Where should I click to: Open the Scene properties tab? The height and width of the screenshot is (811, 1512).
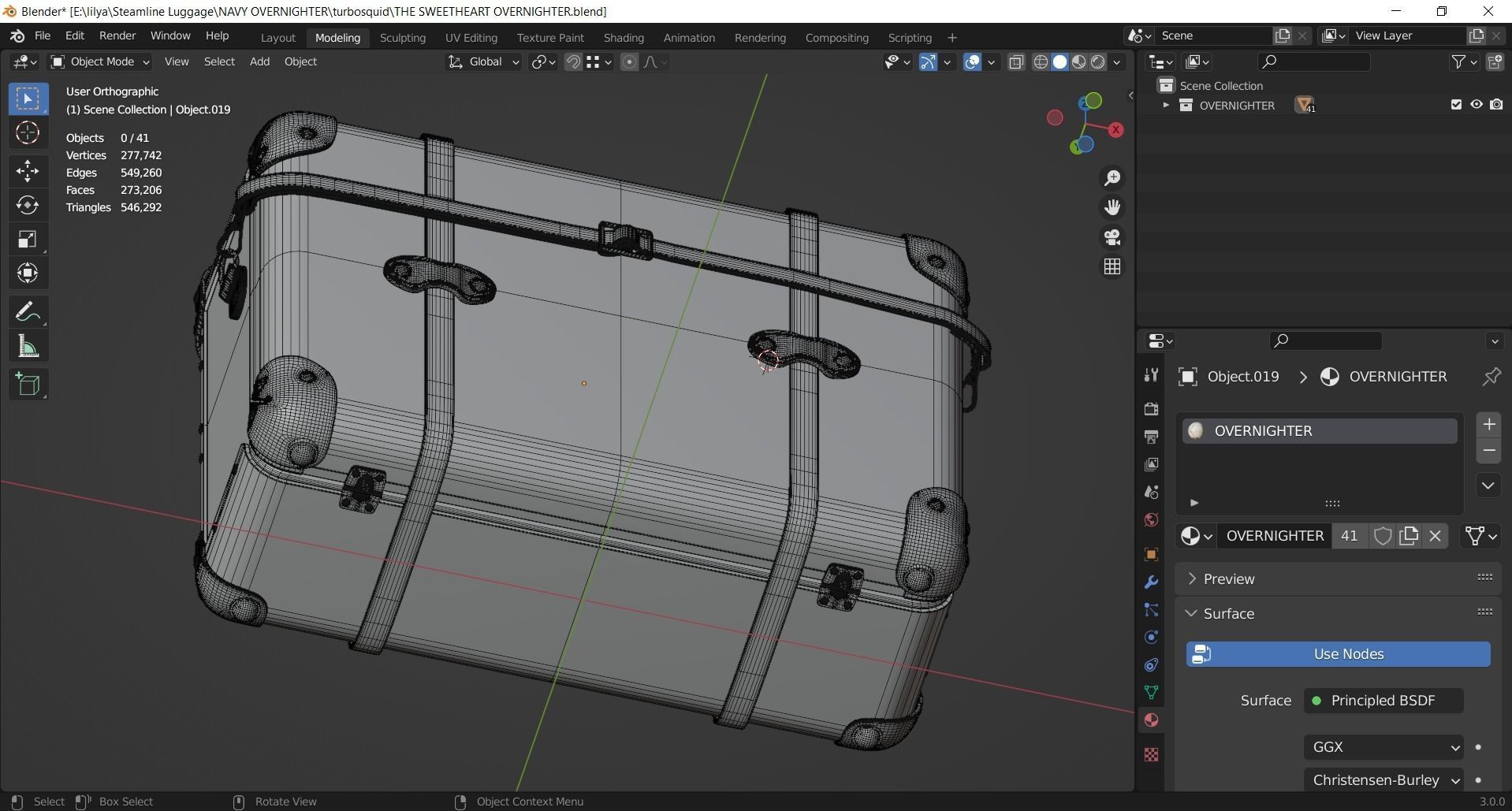[1151, 492]
